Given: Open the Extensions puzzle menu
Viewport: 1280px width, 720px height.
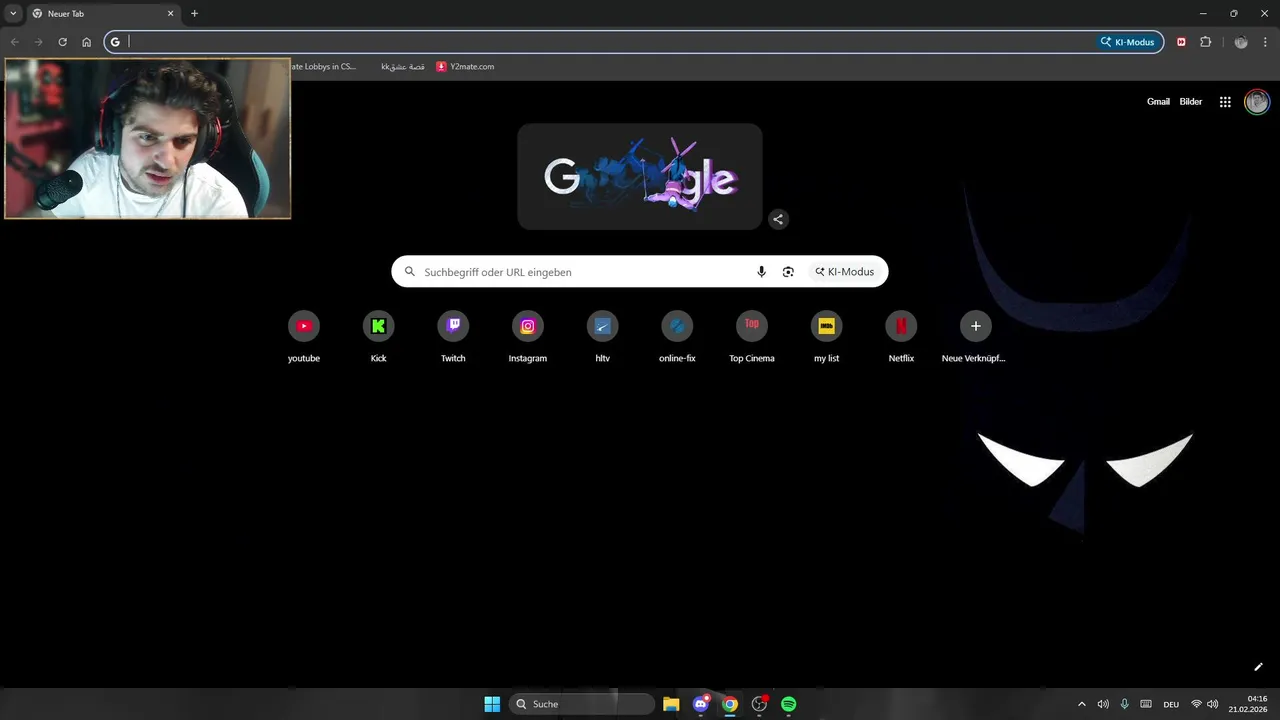Looking at the screenshot, I should [1205, 42].
